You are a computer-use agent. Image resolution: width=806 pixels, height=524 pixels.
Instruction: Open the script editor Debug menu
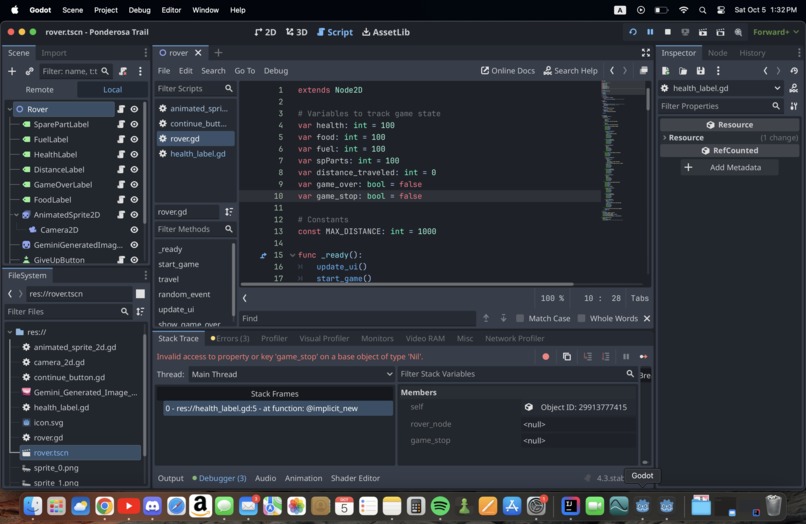pos(276,71)
